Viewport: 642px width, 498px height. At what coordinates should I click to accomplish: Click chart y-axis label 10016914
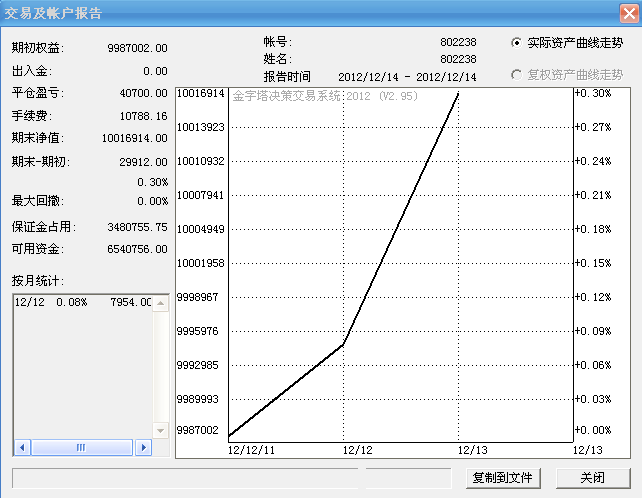pos(201,93)
